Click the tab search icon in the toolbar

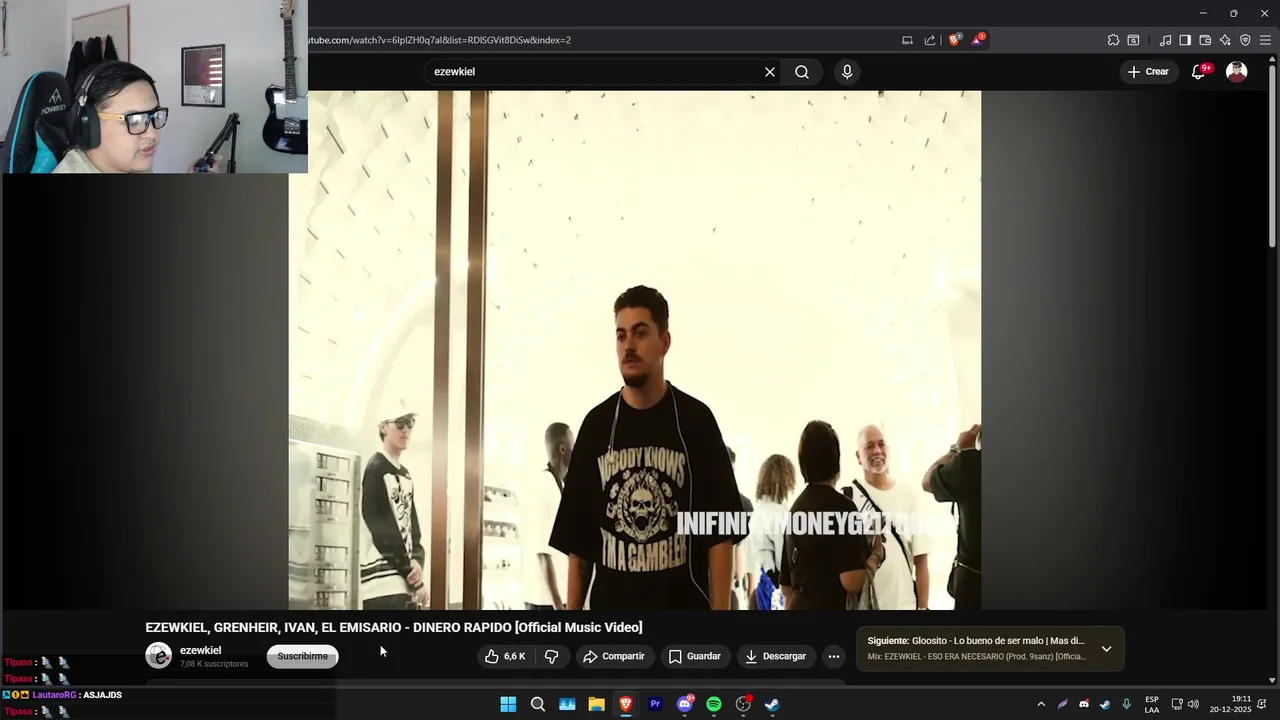click(1133, 40)
